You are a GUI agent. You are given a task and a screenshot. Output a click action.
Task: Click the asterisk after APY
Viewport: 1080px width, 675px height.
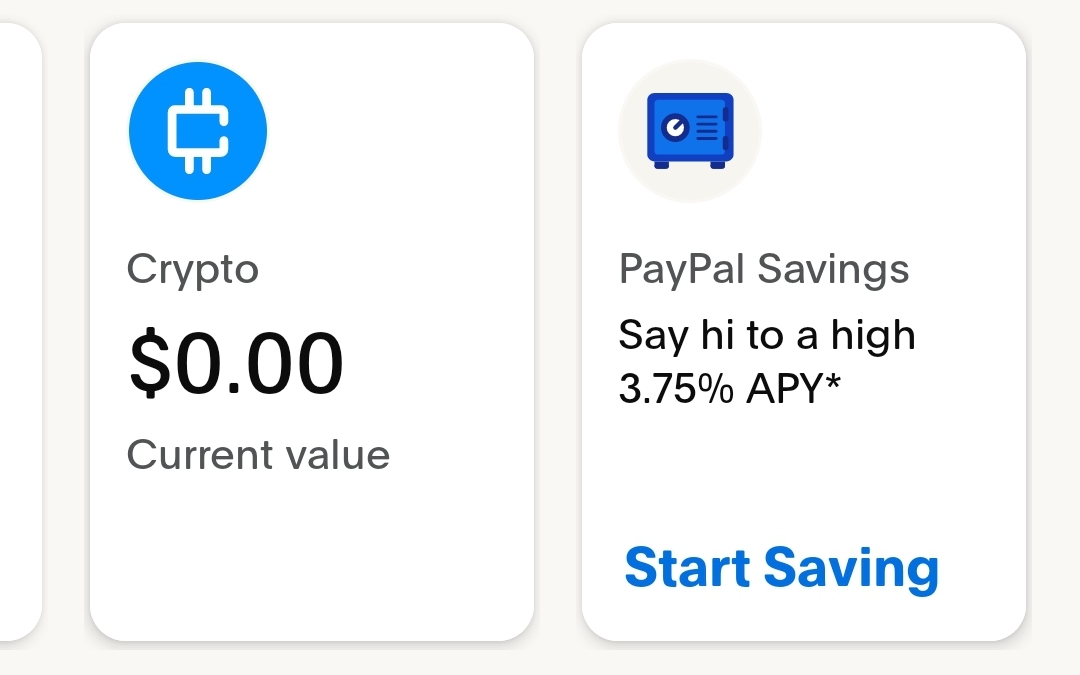click(x=833, y=380)
